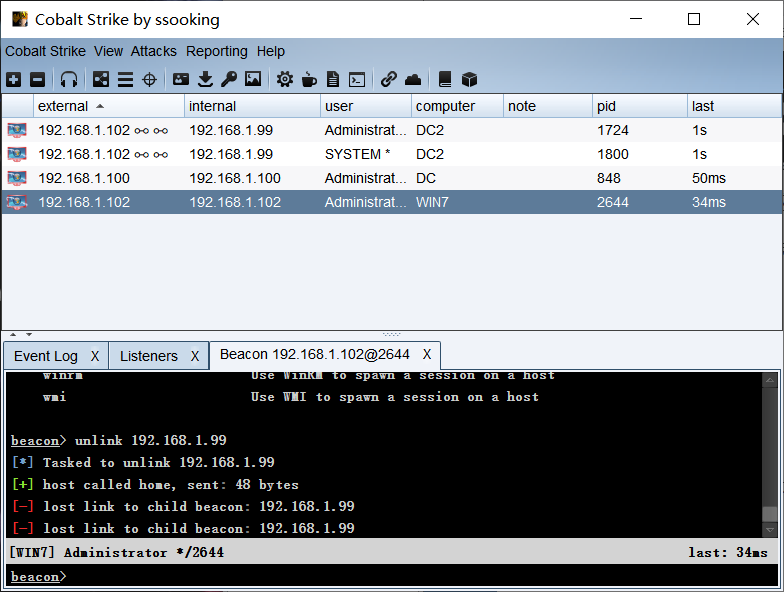Close the Listeners tab
784x592 pixels.
[x=195, y=356]
